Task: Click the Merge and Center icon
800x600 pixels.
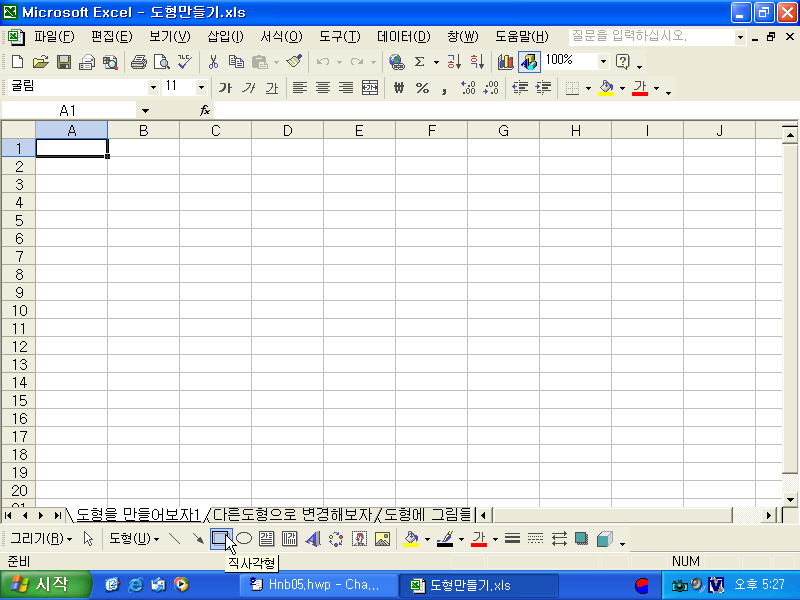Action: tap(370, 88)
